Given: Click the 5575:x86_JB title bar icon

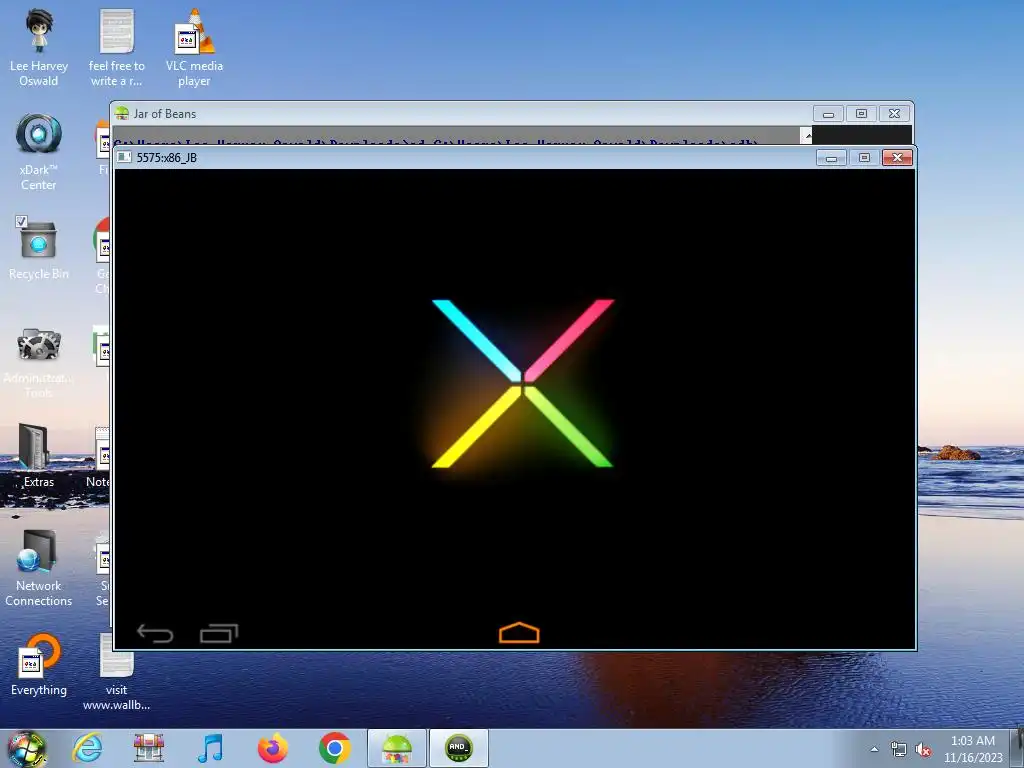Looking at the screenshot, I should [x=124, y=157].
